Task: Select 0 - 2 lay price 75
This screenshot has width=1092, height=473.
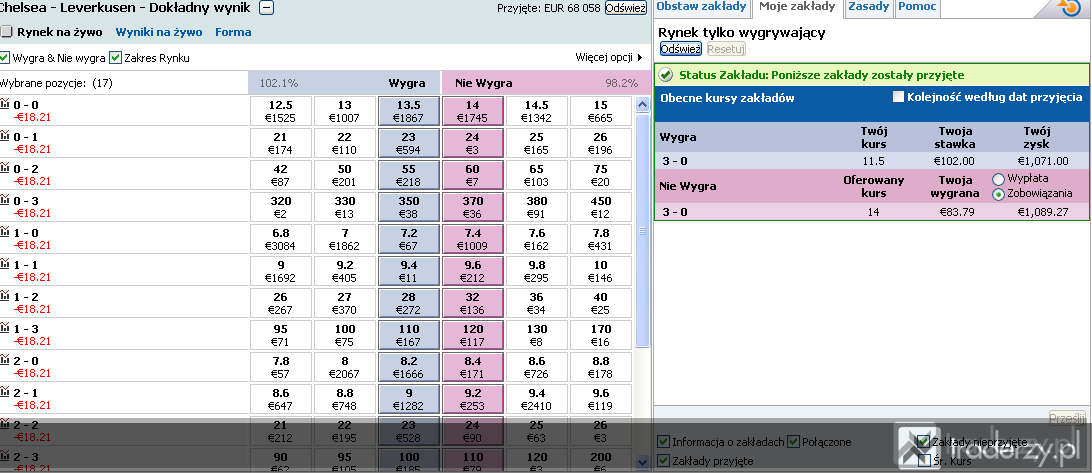Action: (x=600, y=176)
